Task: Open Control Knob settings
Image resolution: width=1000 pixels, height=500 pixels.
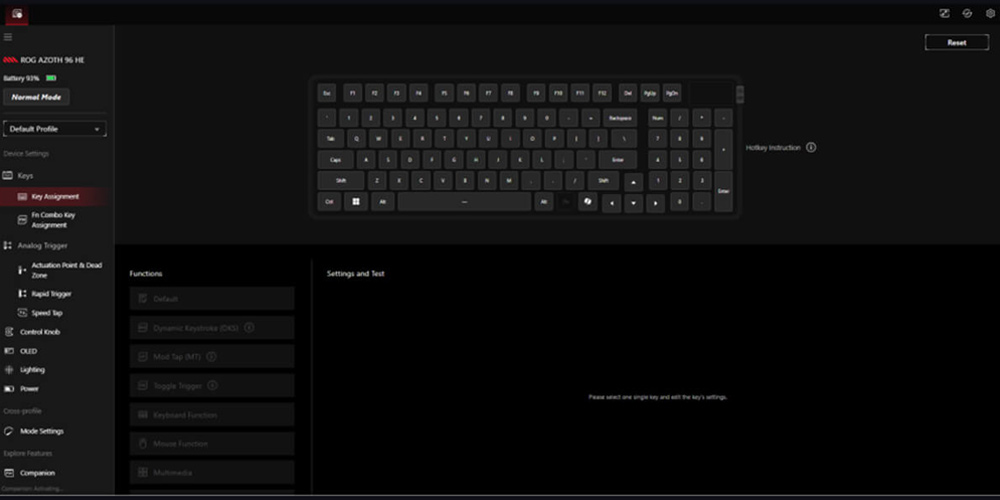Action: click(40, 331)
